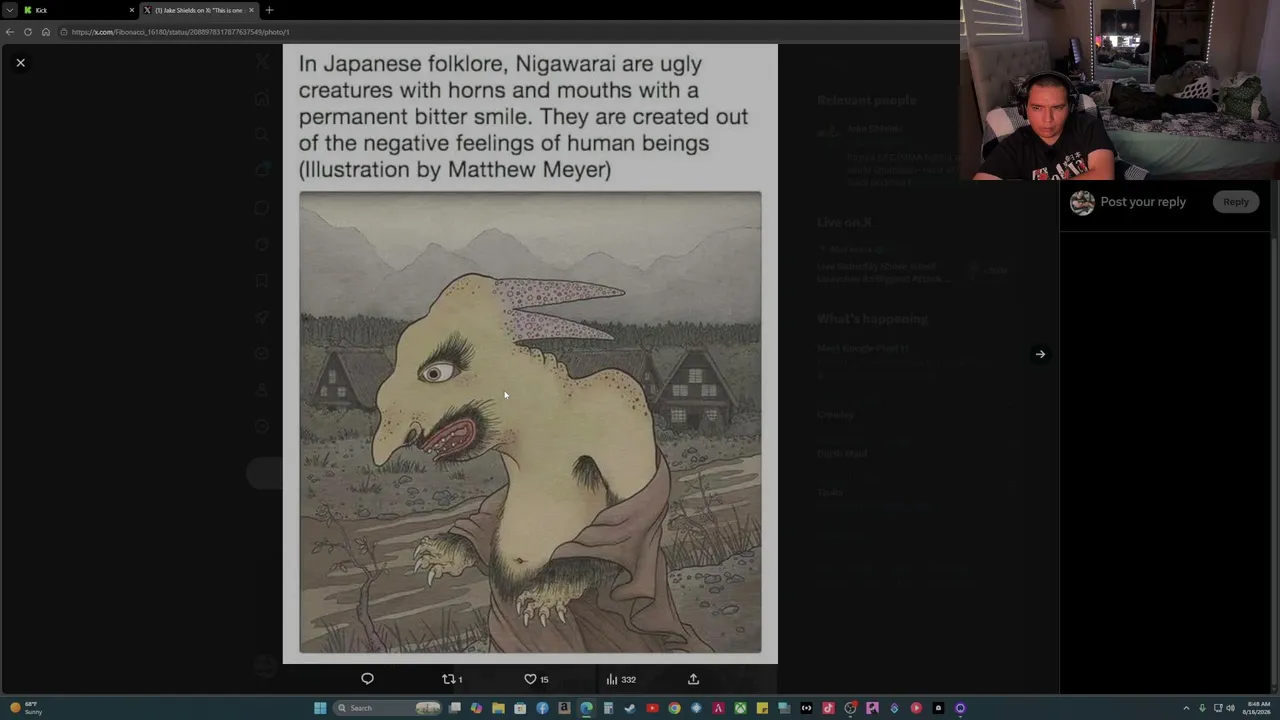Reload the current page
Viewport: 1280px width, 720px height.
coord(28,32)
